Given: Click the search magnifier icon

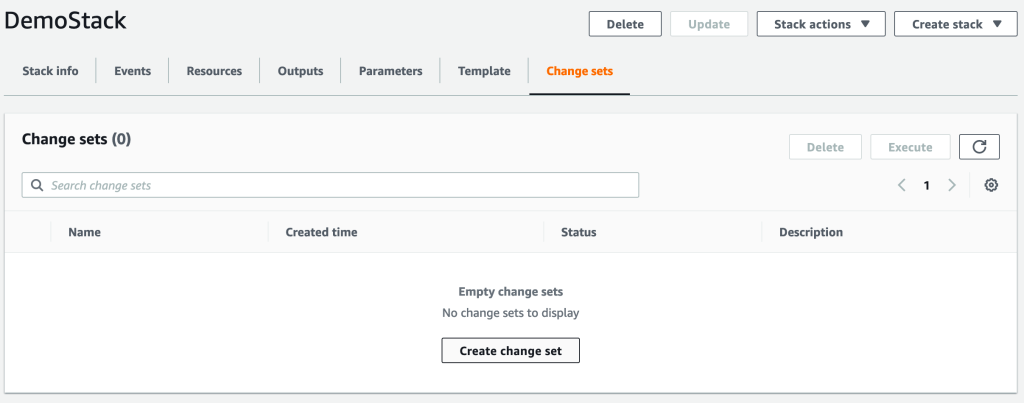Looking at the screenshot, I should [x=37, y=185].
